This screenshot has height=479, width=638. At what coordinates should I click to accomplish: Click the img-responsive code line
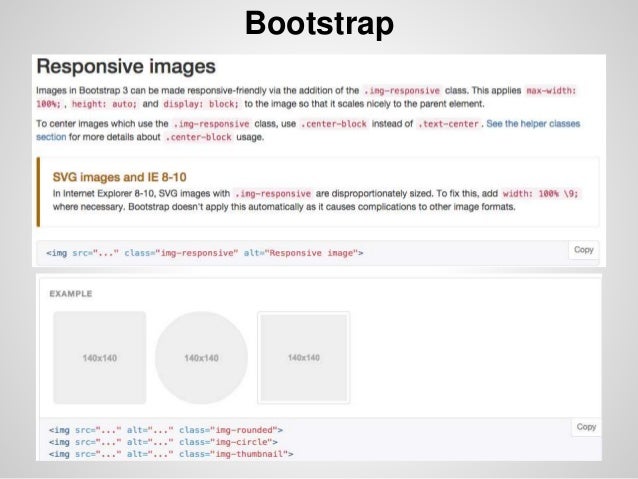pyautogui.click(x=205, y=253)
